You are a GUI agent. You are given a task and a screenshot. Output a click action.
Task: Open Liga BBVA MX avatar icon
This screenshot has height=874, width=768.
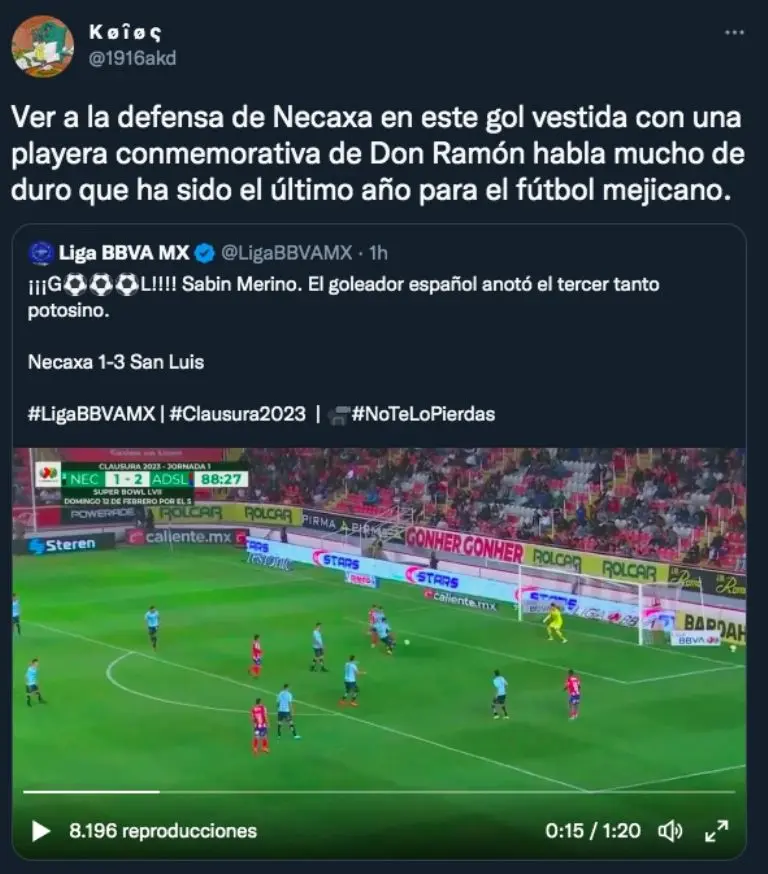[41, 253]
